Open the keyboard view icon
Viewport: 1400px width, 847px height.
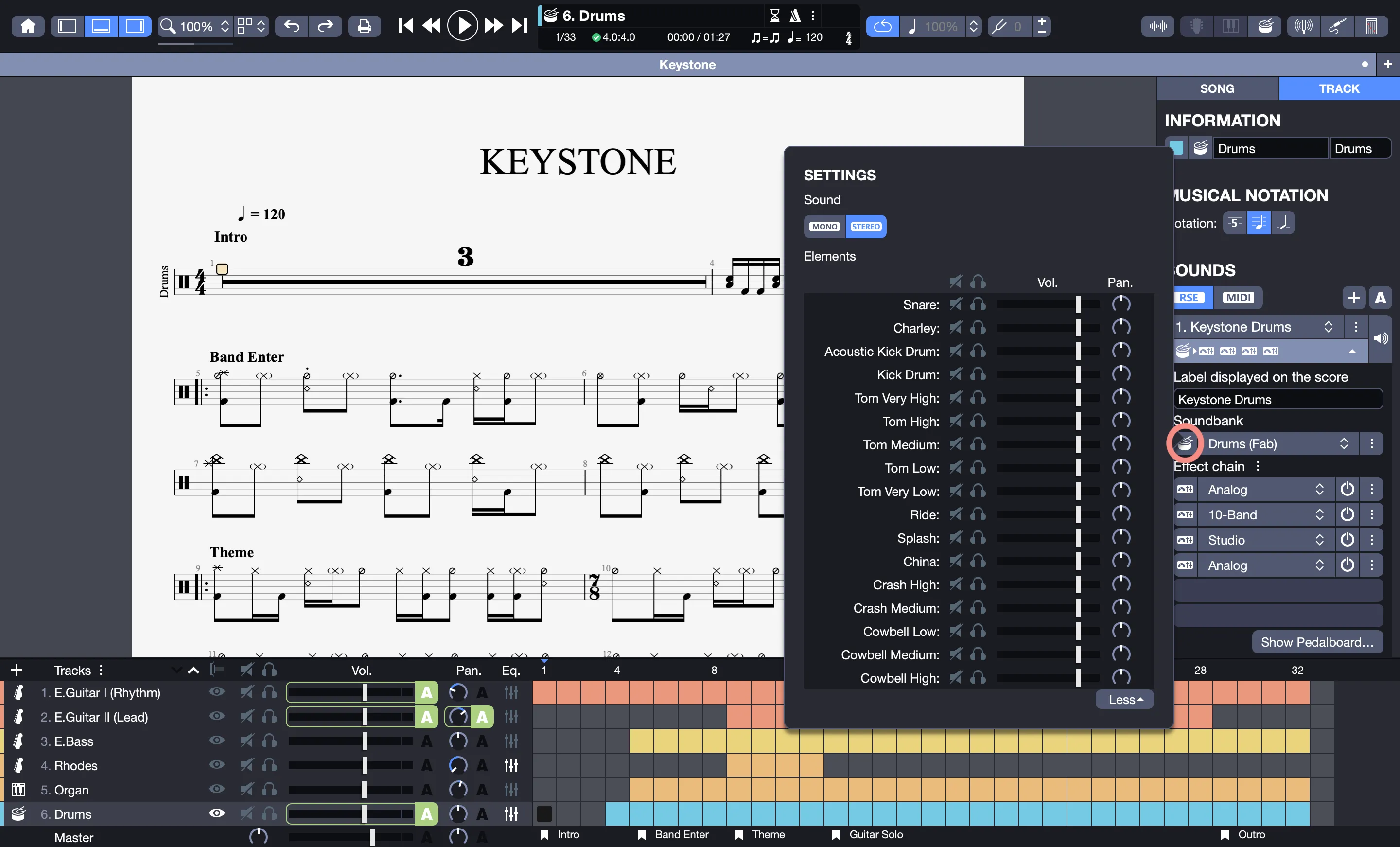coord(1231,26)
